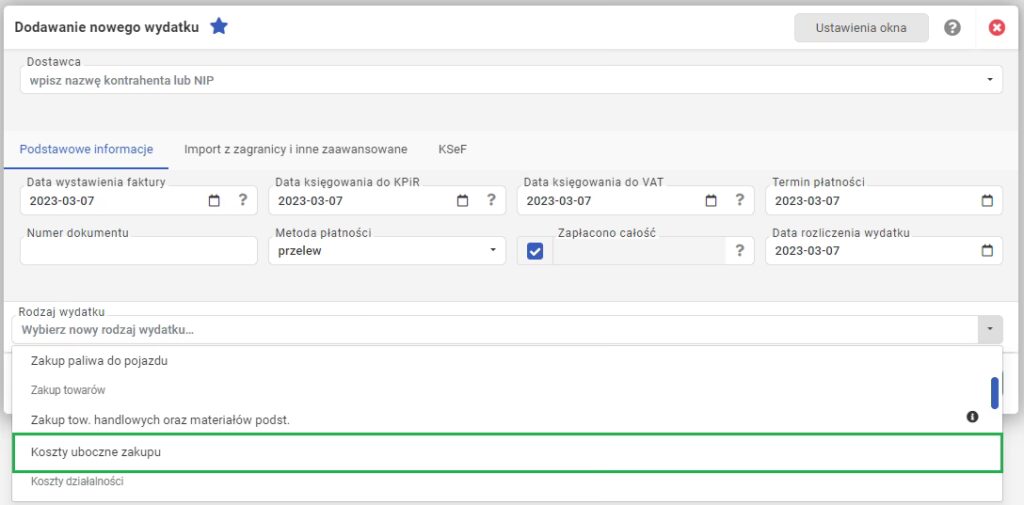
Task: Click the Ustawienia okna button
Action: 860,28
